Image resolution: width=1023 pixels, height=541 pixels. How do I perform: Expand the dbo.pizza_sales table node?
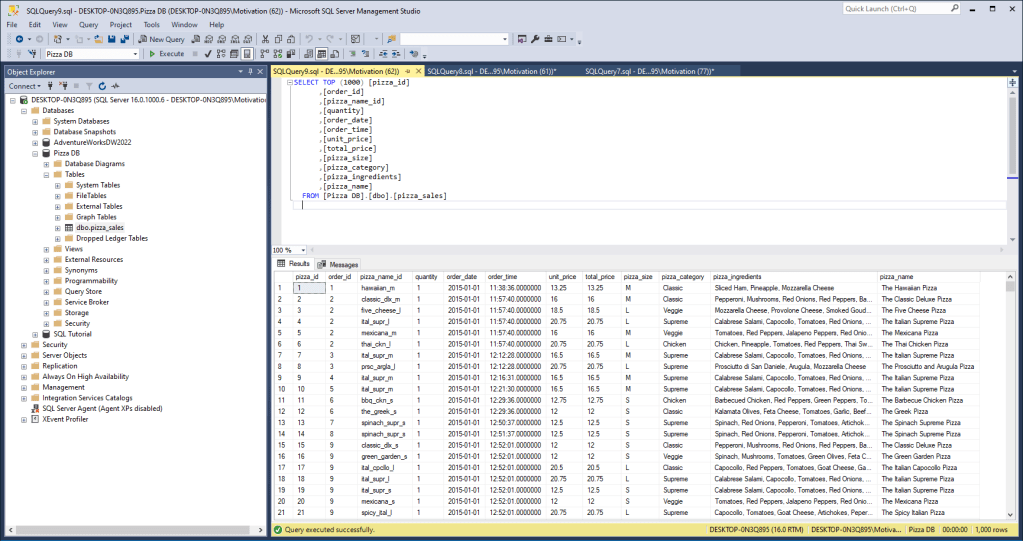(58, 228)
